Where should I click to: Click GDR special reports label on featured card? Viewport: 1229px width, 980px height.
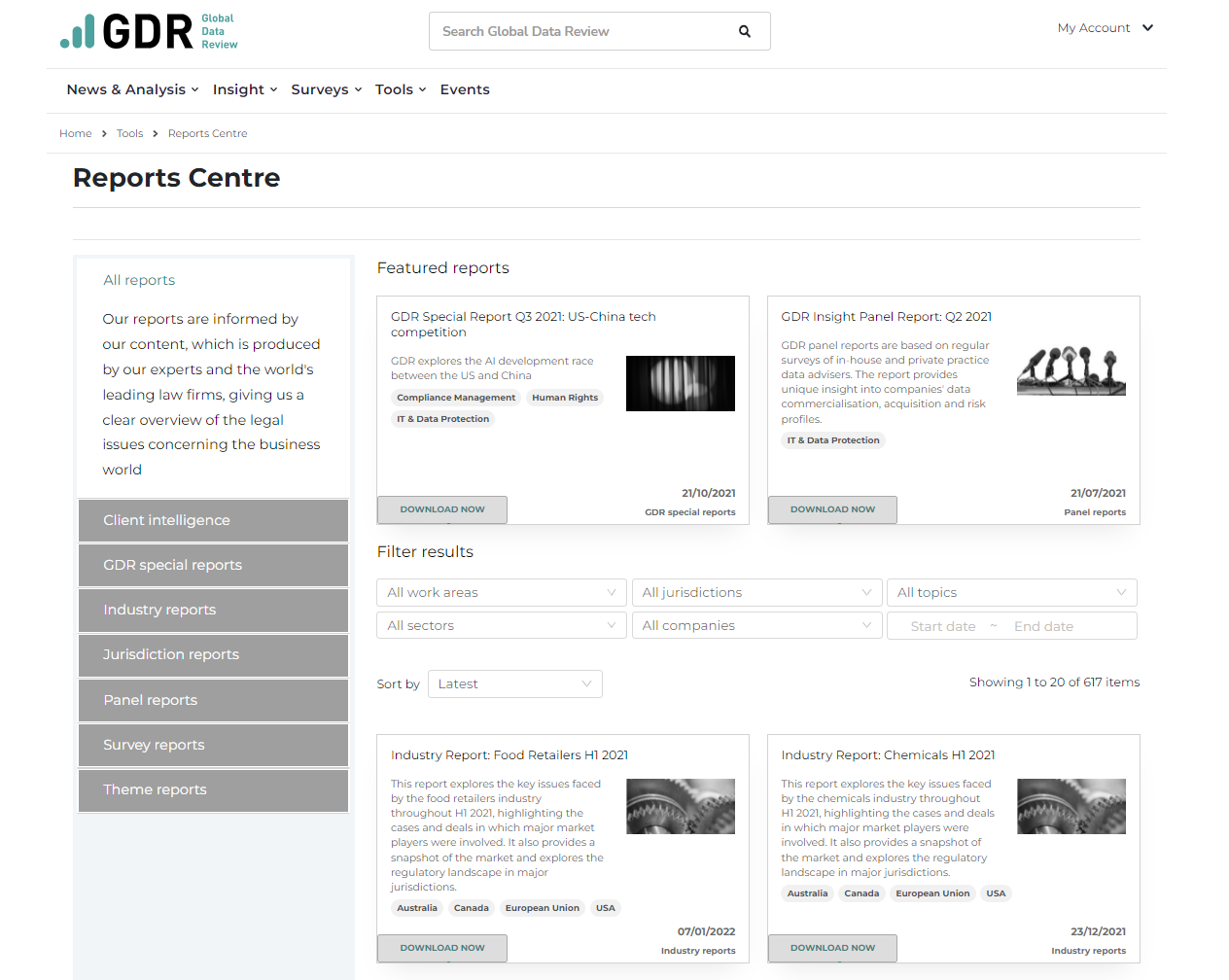click(x=690, y=512)
